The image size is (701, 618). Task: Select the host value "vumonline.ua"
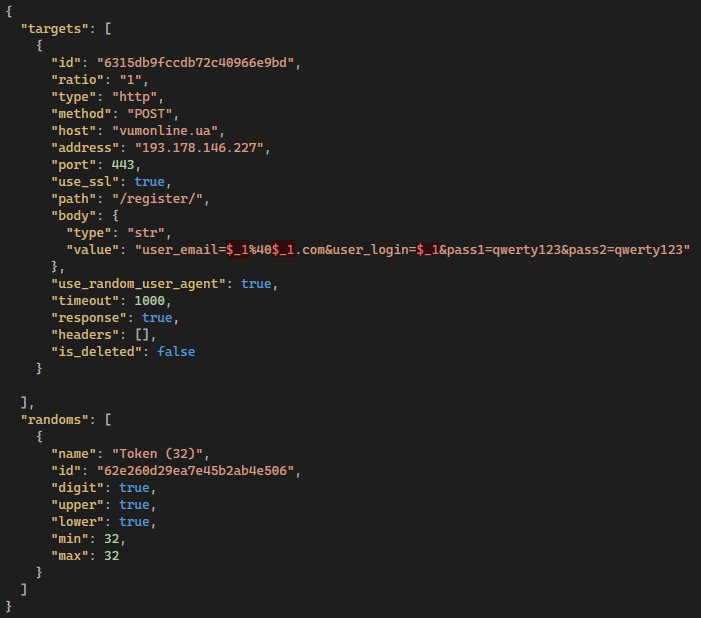pyautogui.click(x=165, y=131)
